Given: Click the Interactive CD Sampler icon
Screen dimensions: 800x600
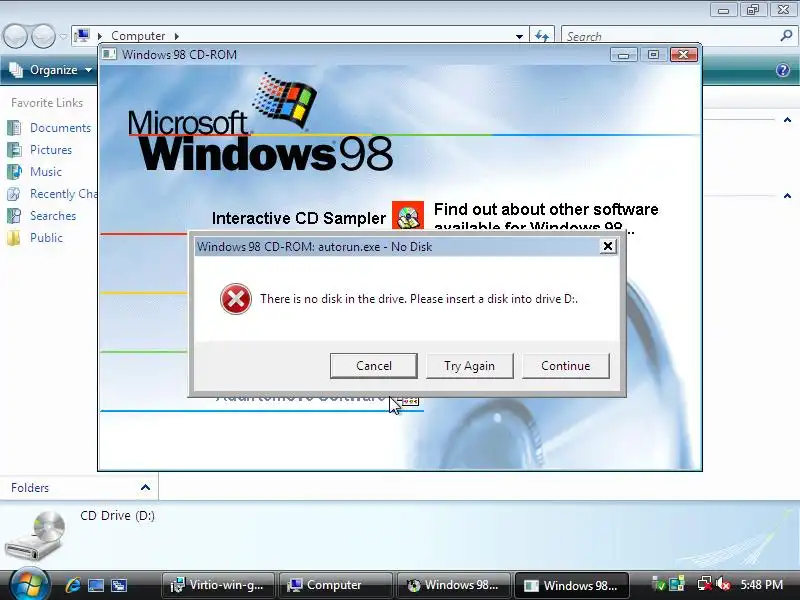Looking at the screenshot, I should point(408,216).
